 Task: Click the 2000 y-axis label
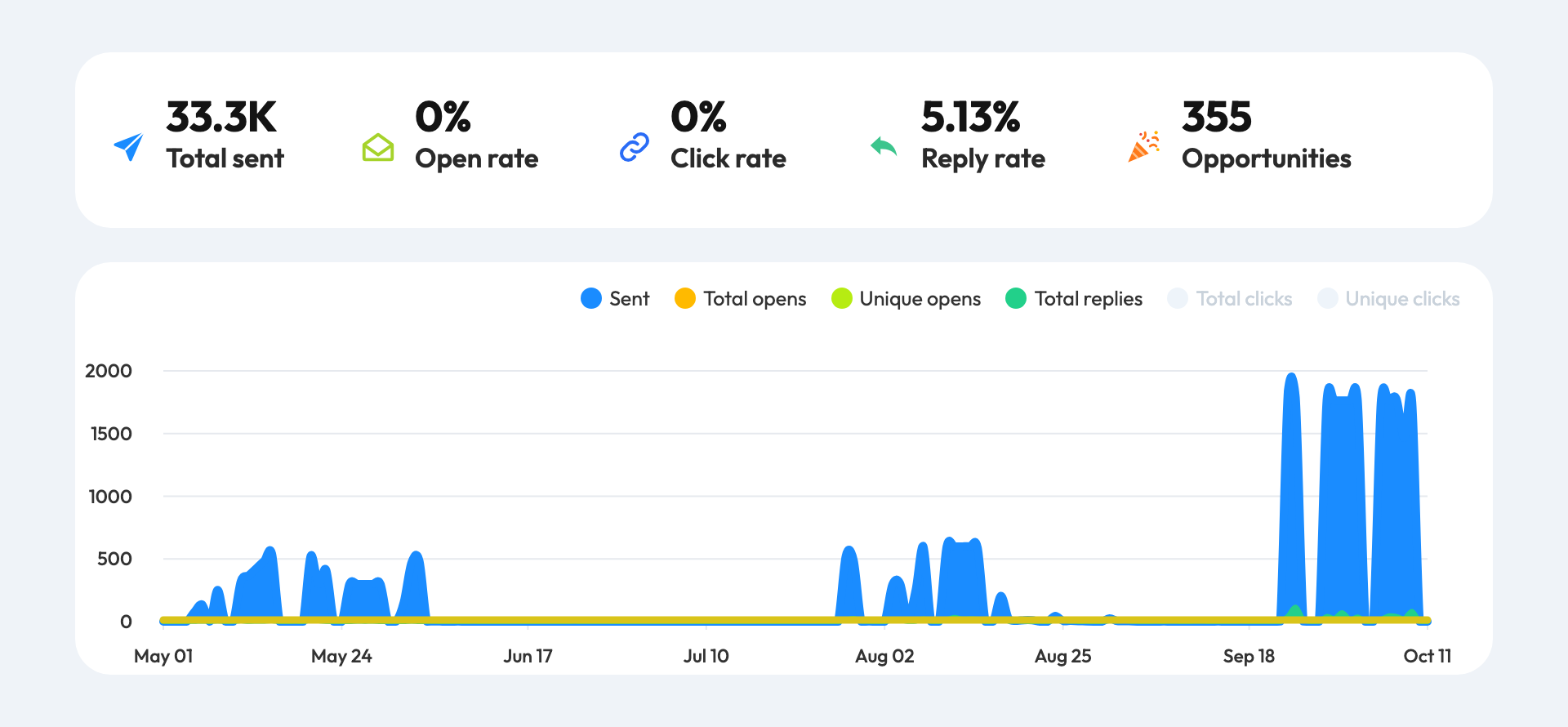[x=109, y=371]
